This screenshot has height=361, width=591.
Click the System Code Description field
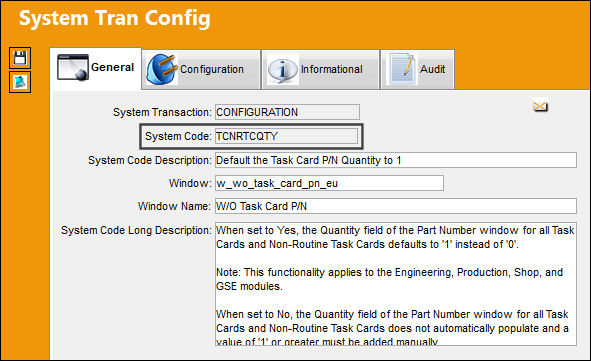click(396, 160)
